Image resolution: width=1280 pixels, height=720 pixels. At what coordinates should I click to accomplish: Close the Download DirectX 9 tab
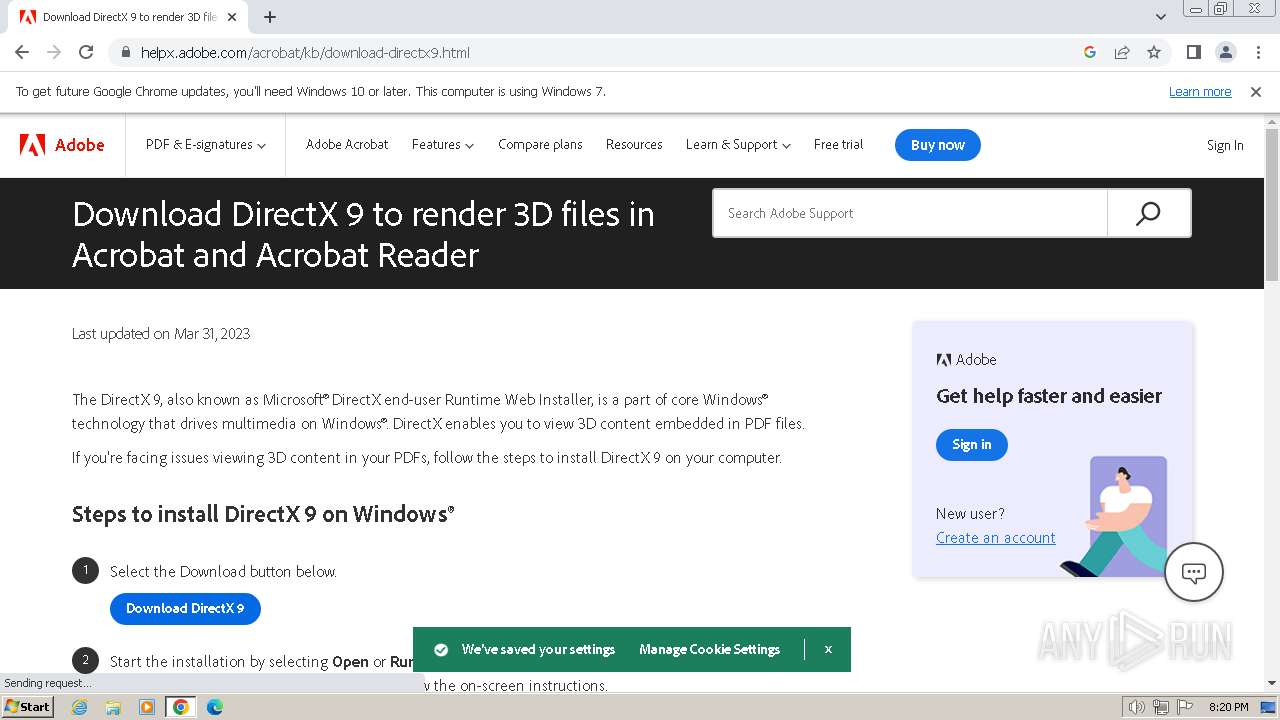pyautogui.click(x=232, y=17)
